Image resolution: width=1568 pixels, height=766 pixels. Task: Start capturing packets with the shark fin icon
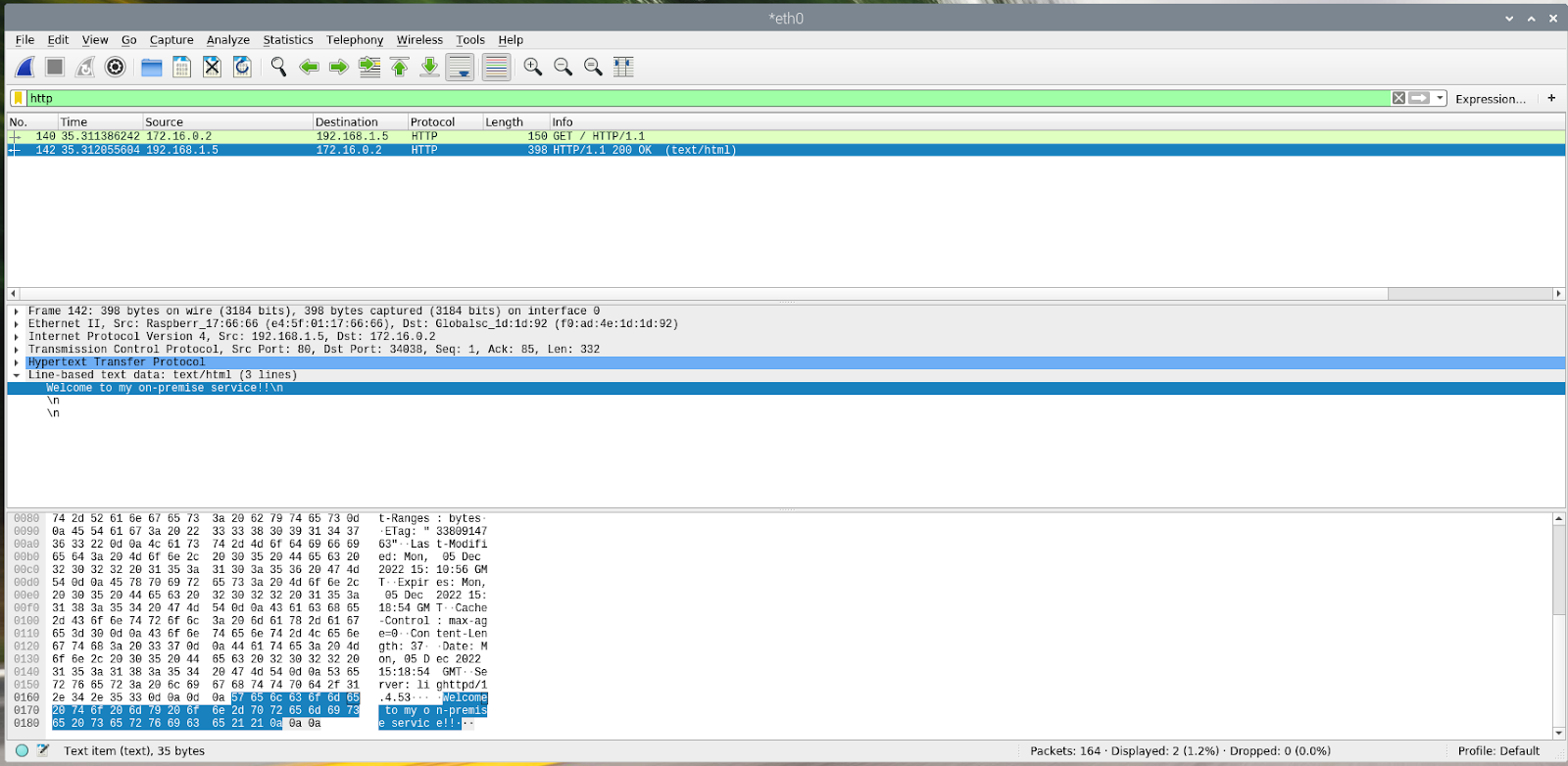pos(25,67)
